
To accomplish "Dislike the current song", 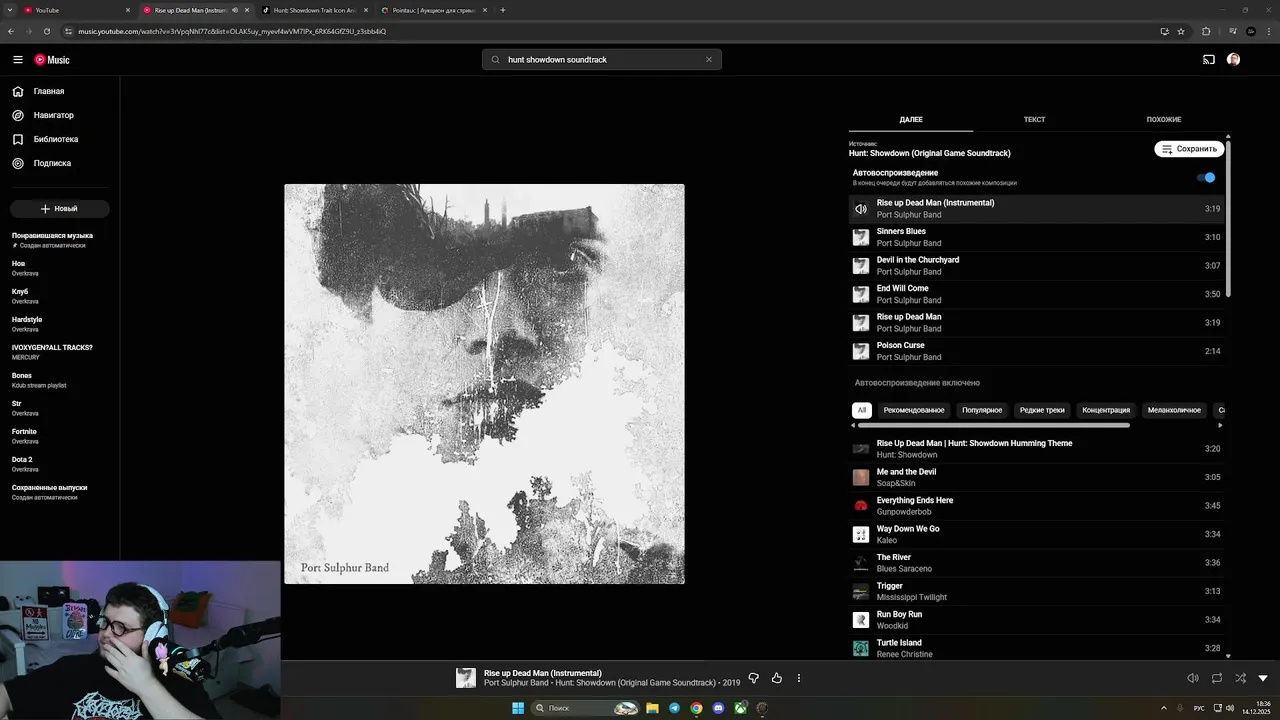I will (x=753, y=678).
